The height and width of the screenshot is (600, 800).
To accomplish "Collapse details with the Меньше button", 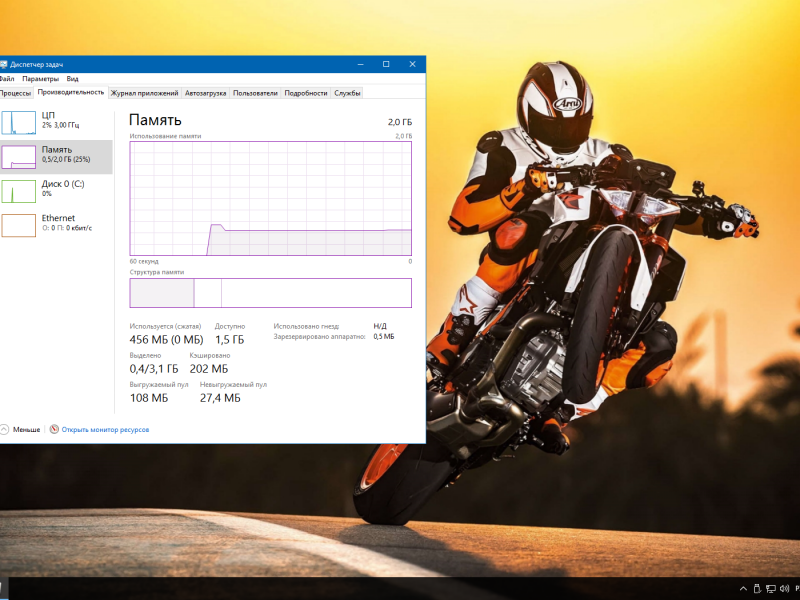I will [20, 430].
